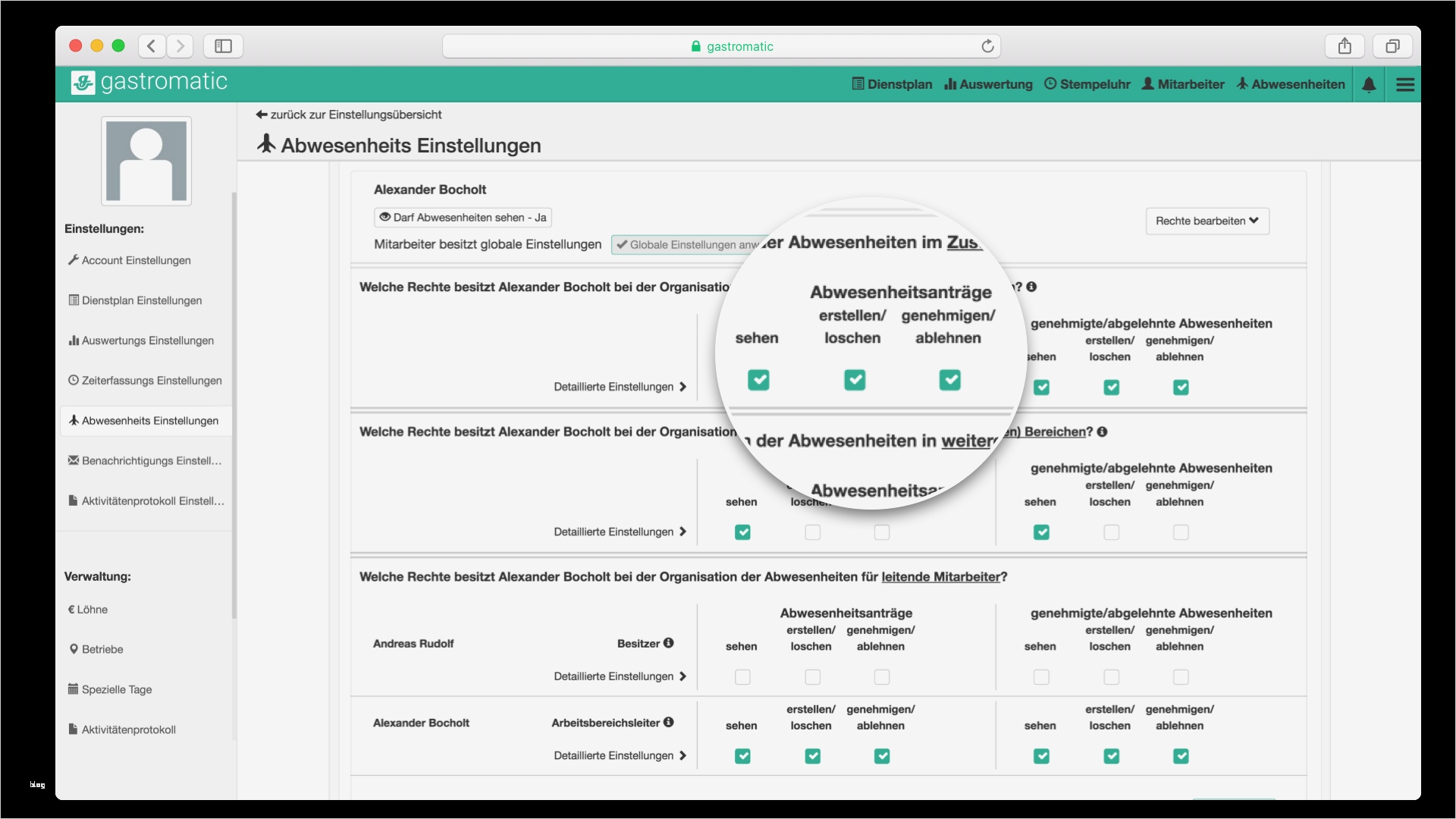
Task: Open the 'Rechte bearbeiten' dropdown
Action: point(1207,221)
